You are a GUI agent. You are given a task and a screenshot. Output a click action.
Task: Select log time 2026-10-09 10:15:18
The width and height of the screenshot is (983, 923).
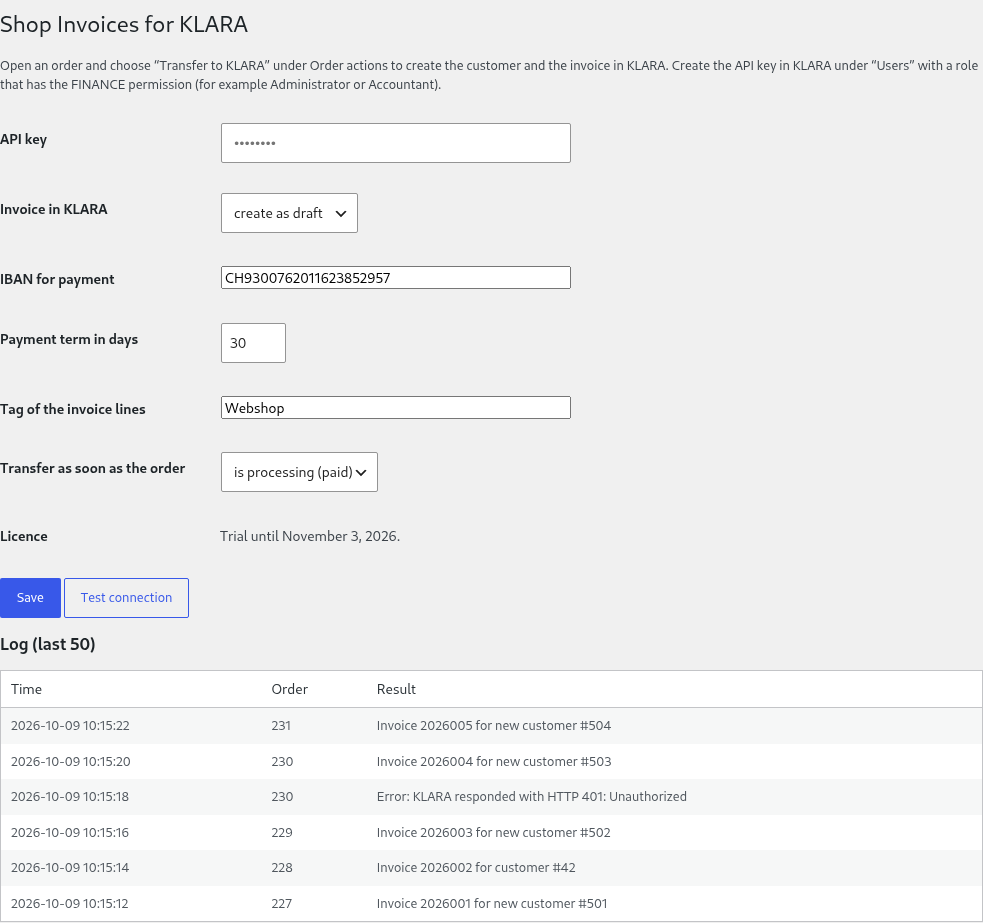click(70, 796)
